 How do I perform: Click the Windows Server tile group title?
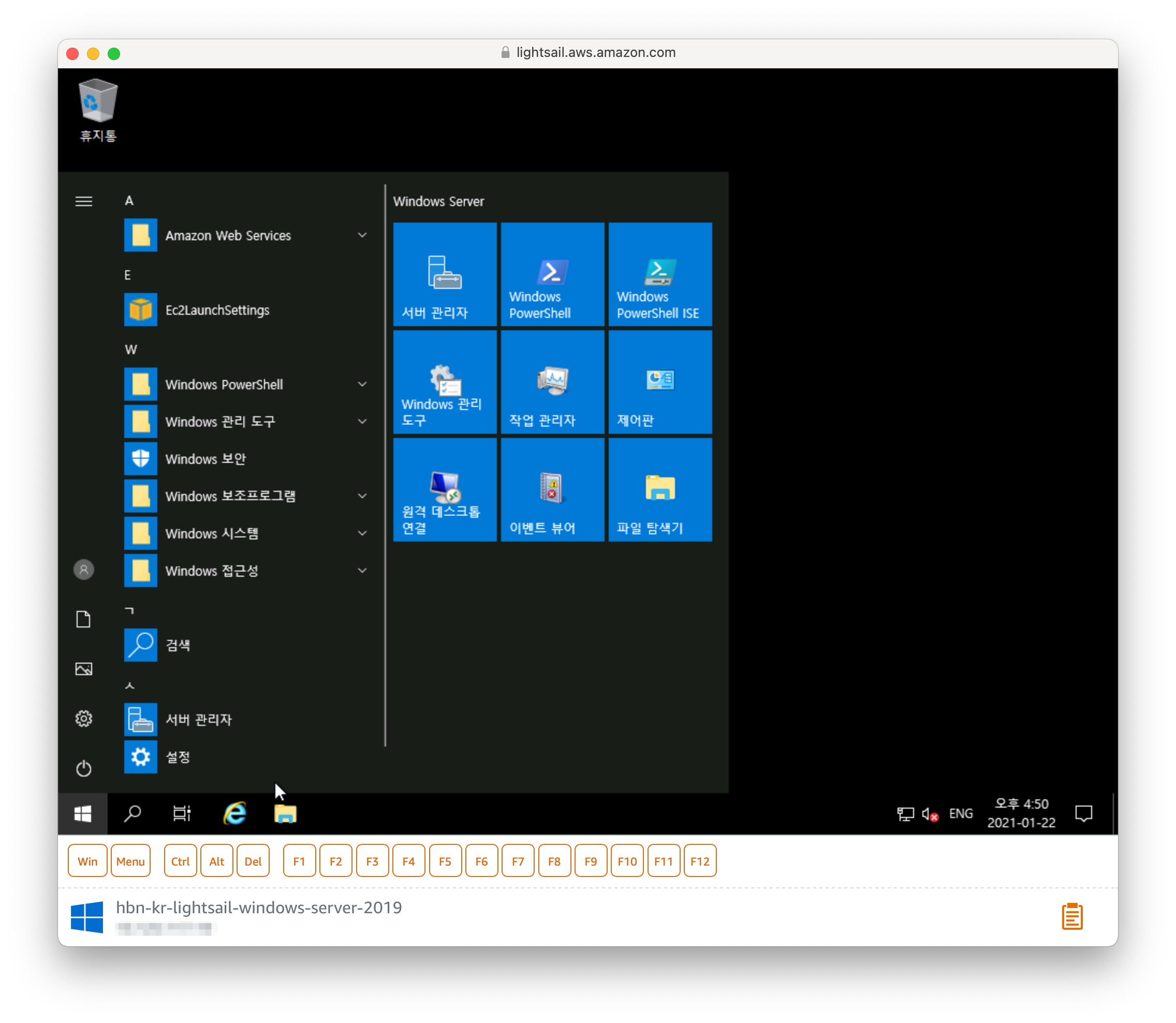click(x=438, y=201)
